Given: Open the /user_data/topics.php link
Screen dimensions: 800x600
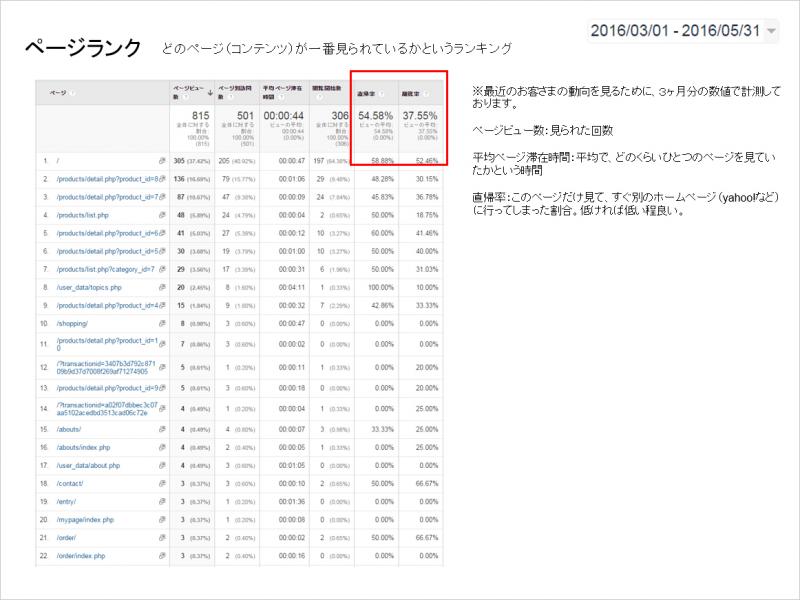Looking at the screenshot, I should click(x=89, y=287).
